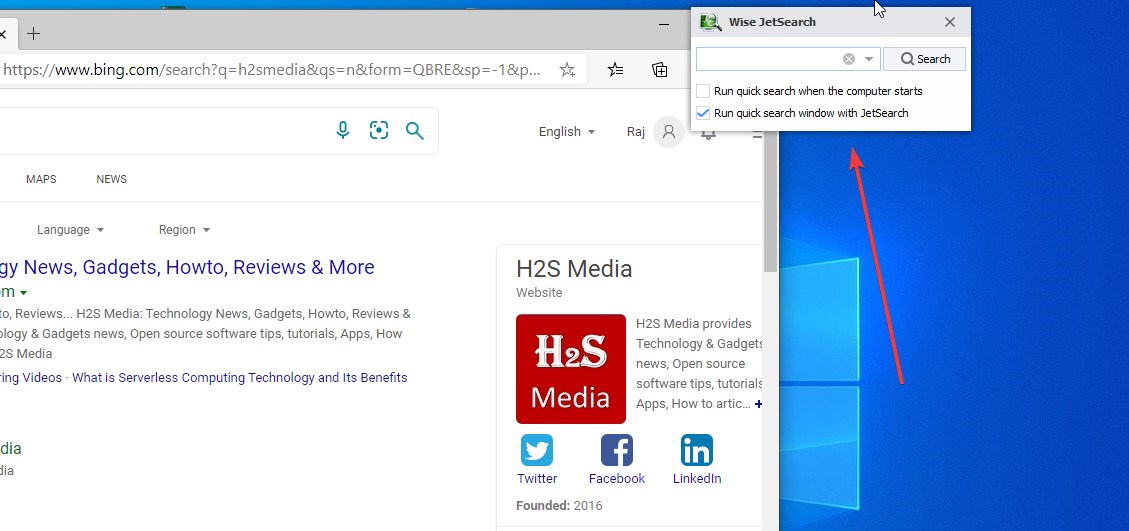Image resolution: width=1129 pixels, height=531 pixels.
Task: Open the Raj profile avatar icon
Action: coord(669,132)
